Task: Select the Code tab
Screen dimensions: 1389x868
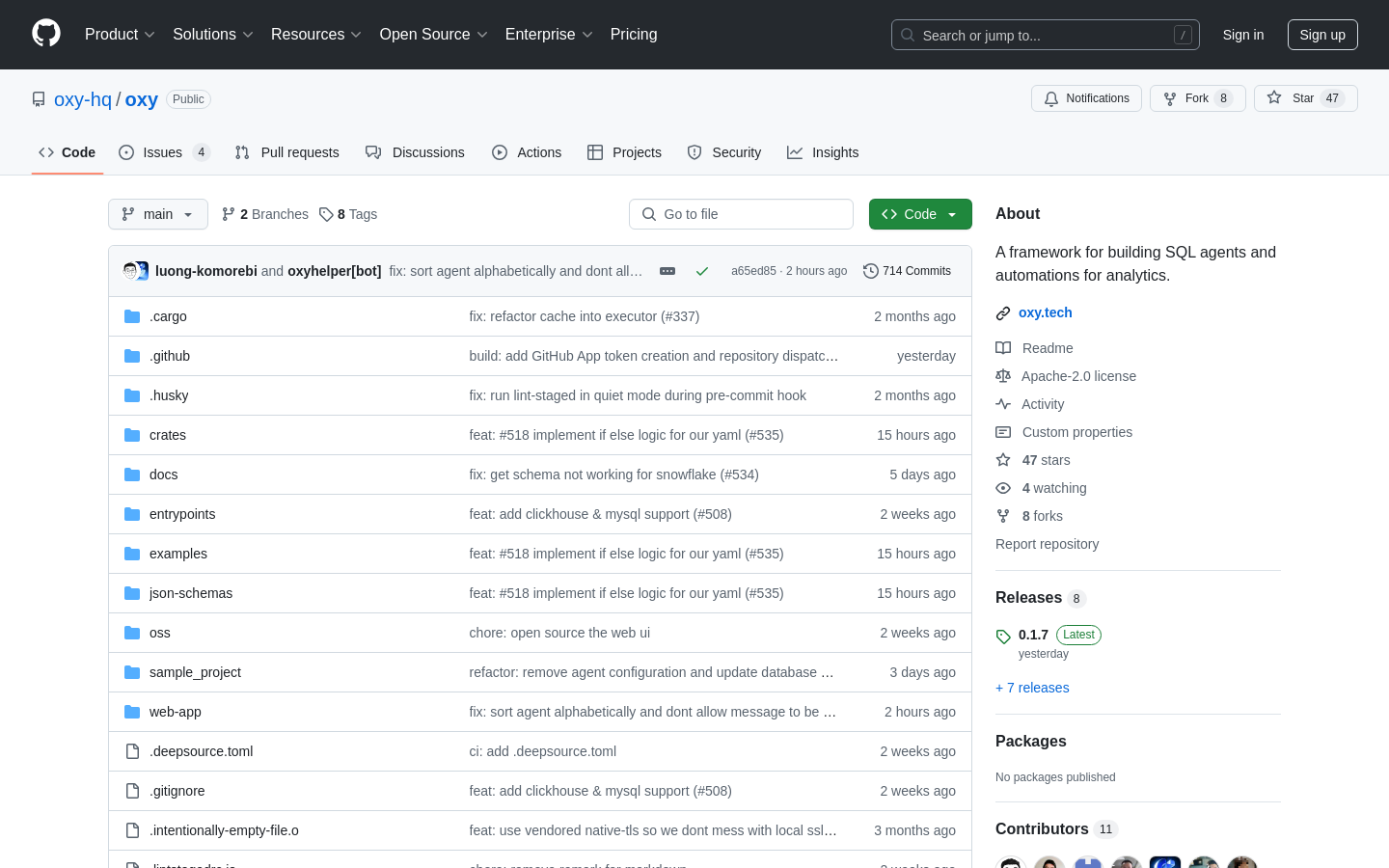Action: (68, 152)
